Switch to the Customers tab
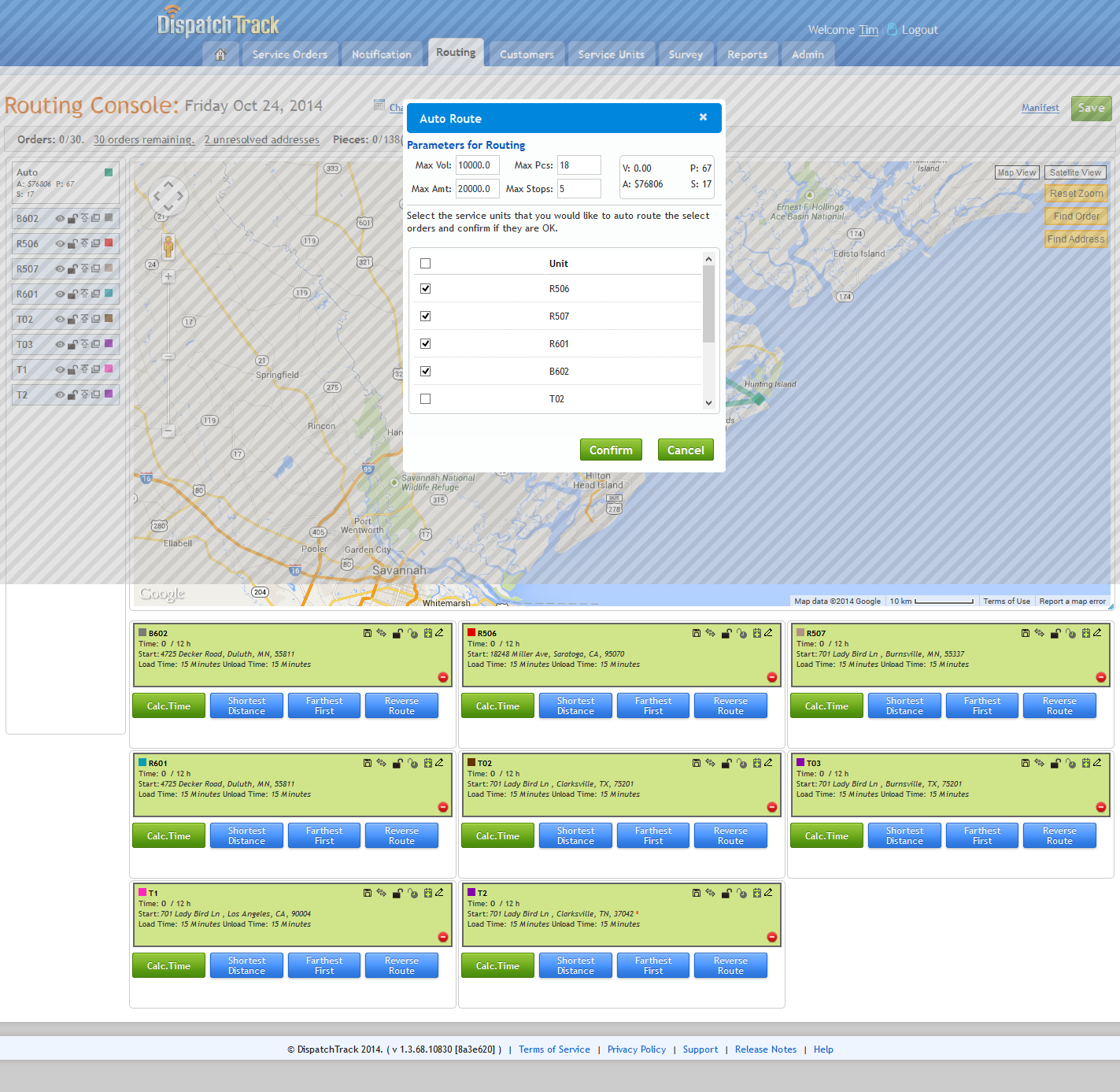This screenshot has width=1120, height=1092. click(x=526, y=54)
